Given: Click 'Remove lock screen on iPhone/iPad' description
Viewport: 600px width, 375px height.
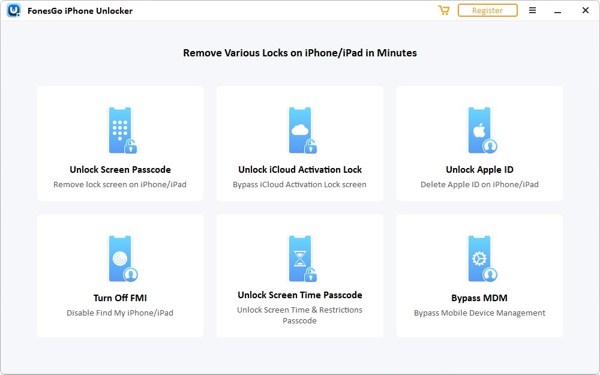Looking at the screenshot, I should tap(120, 184).
